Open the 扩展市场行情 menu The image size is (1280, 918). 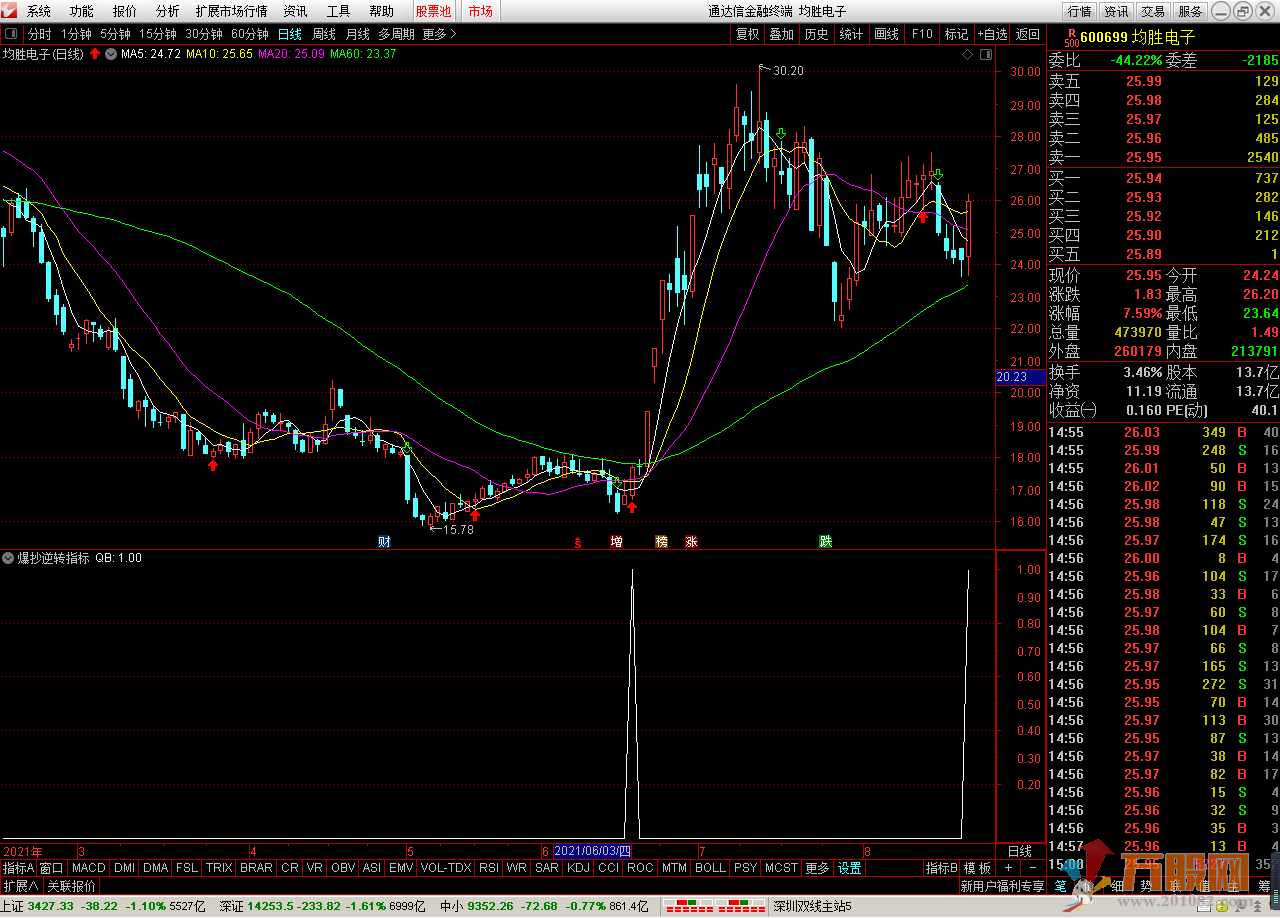tap(232, 12)
